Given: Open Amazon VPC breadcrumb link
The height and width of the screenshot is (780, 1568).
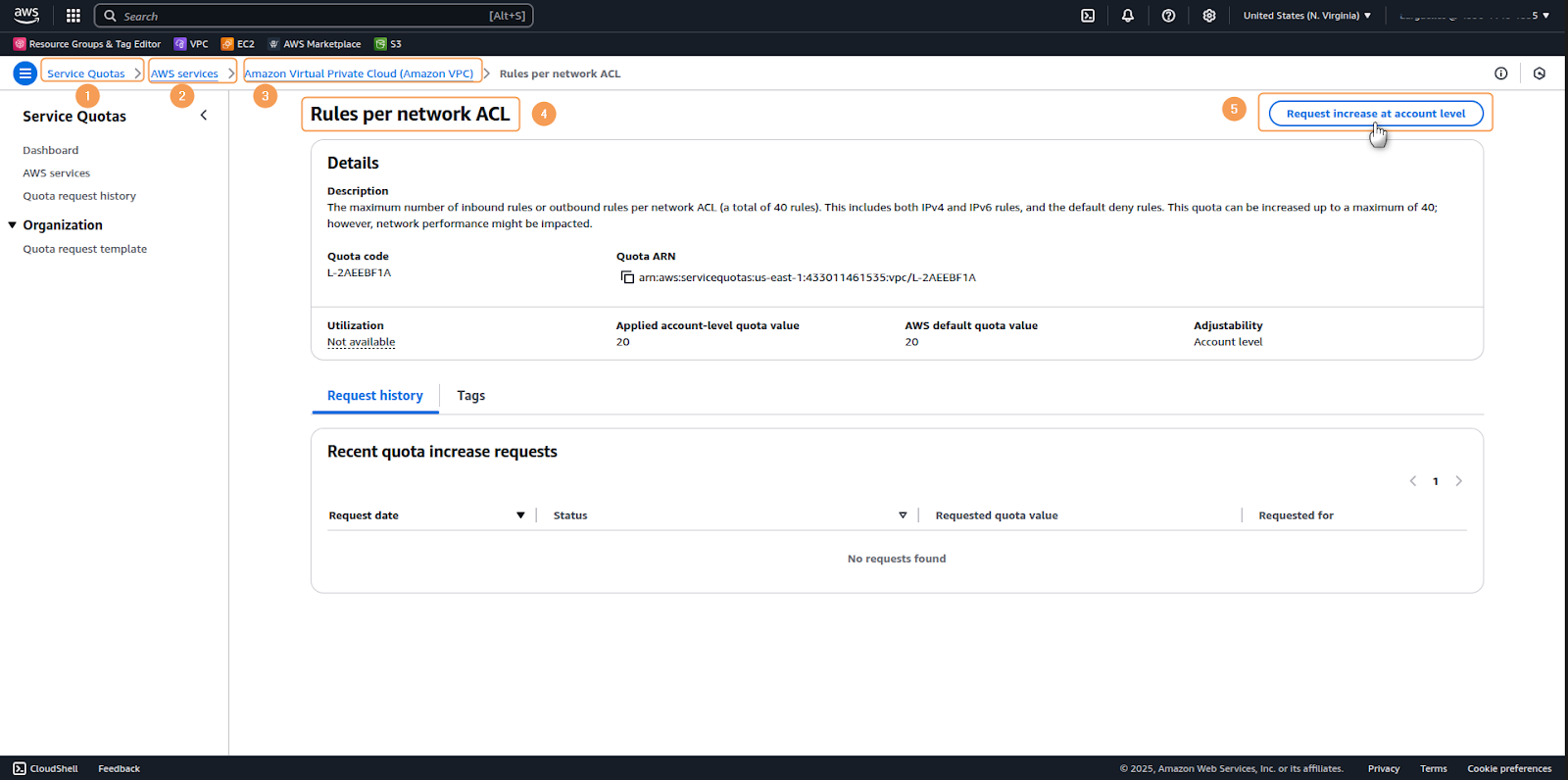Looking at the screenshot, I should 359,73.
